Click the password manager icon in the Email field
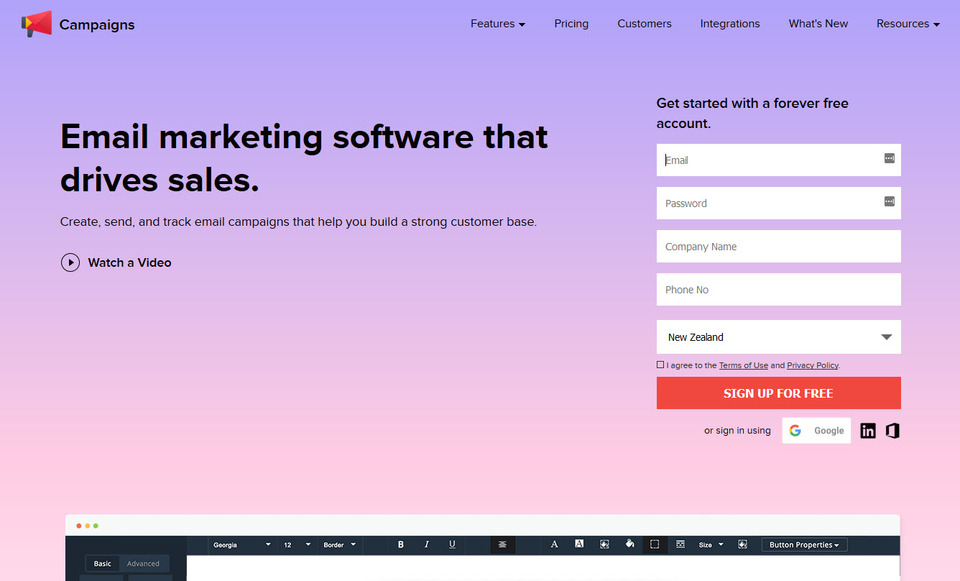 click(x=889, y=159)
